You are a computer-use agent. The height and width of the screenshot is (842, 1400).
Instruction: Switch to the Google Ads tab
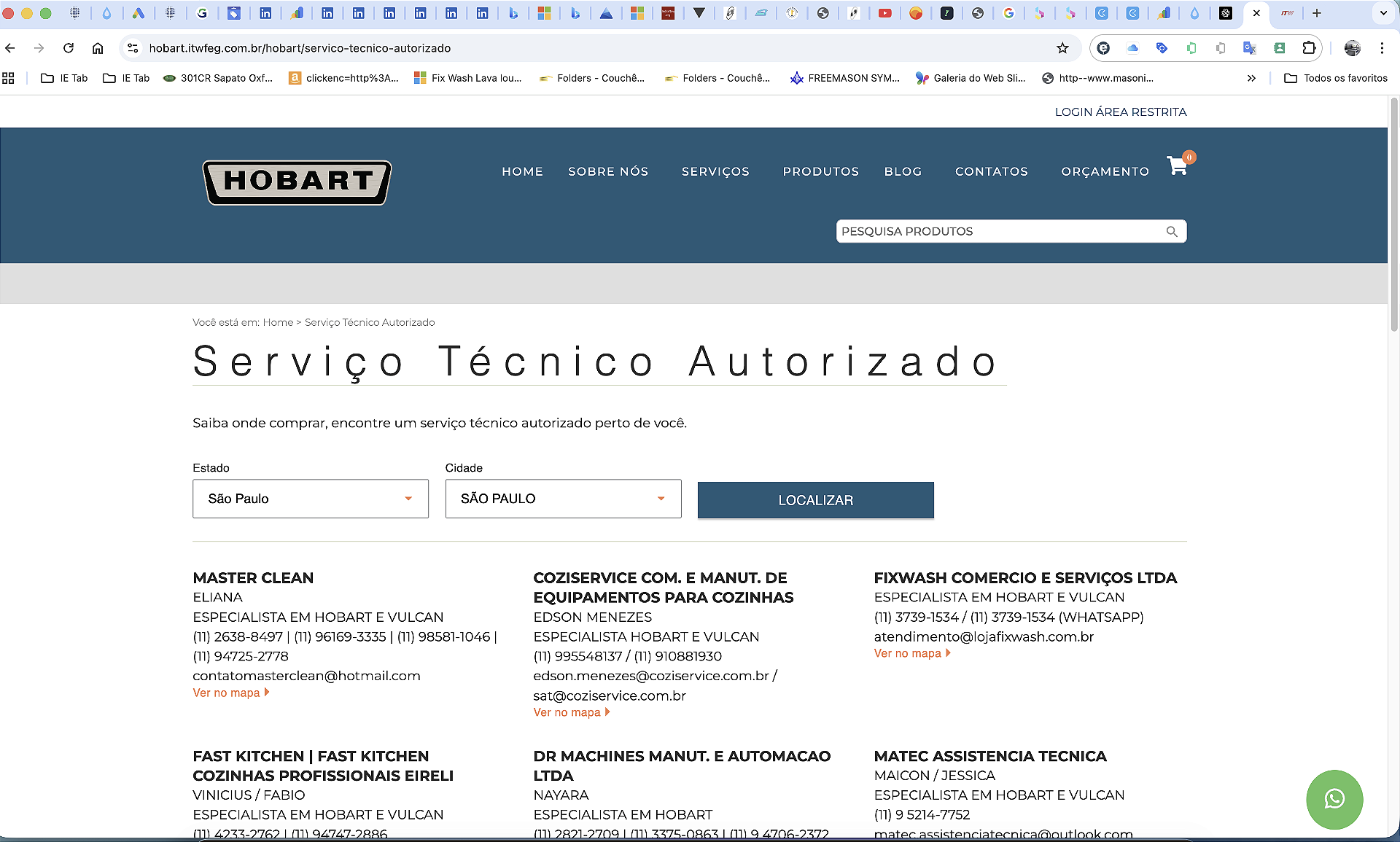[x=138, y=13]
